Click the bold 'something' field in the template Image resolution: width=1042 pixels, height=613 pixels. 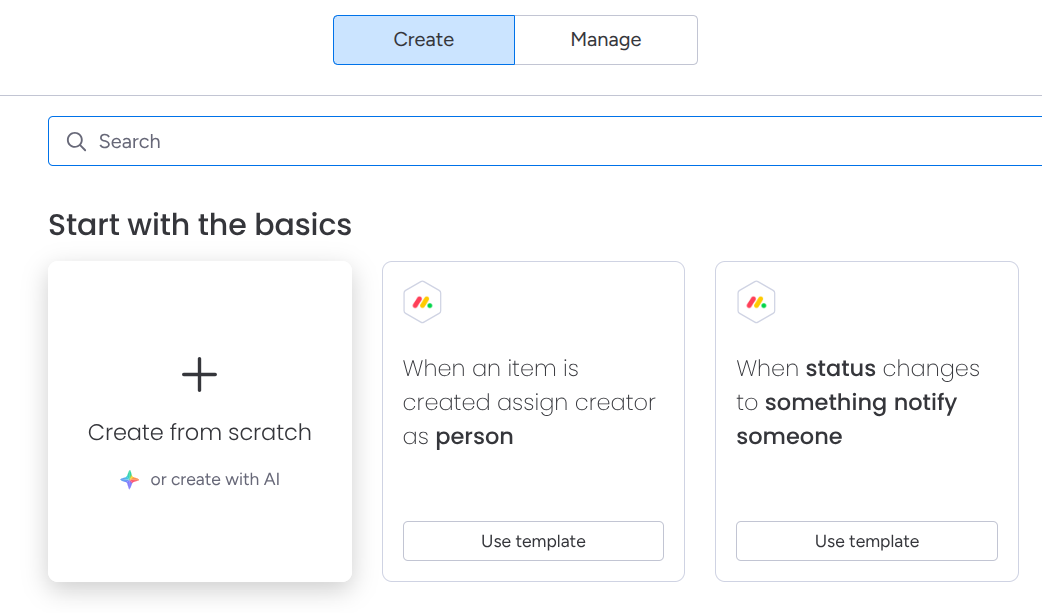pos(825,403)
